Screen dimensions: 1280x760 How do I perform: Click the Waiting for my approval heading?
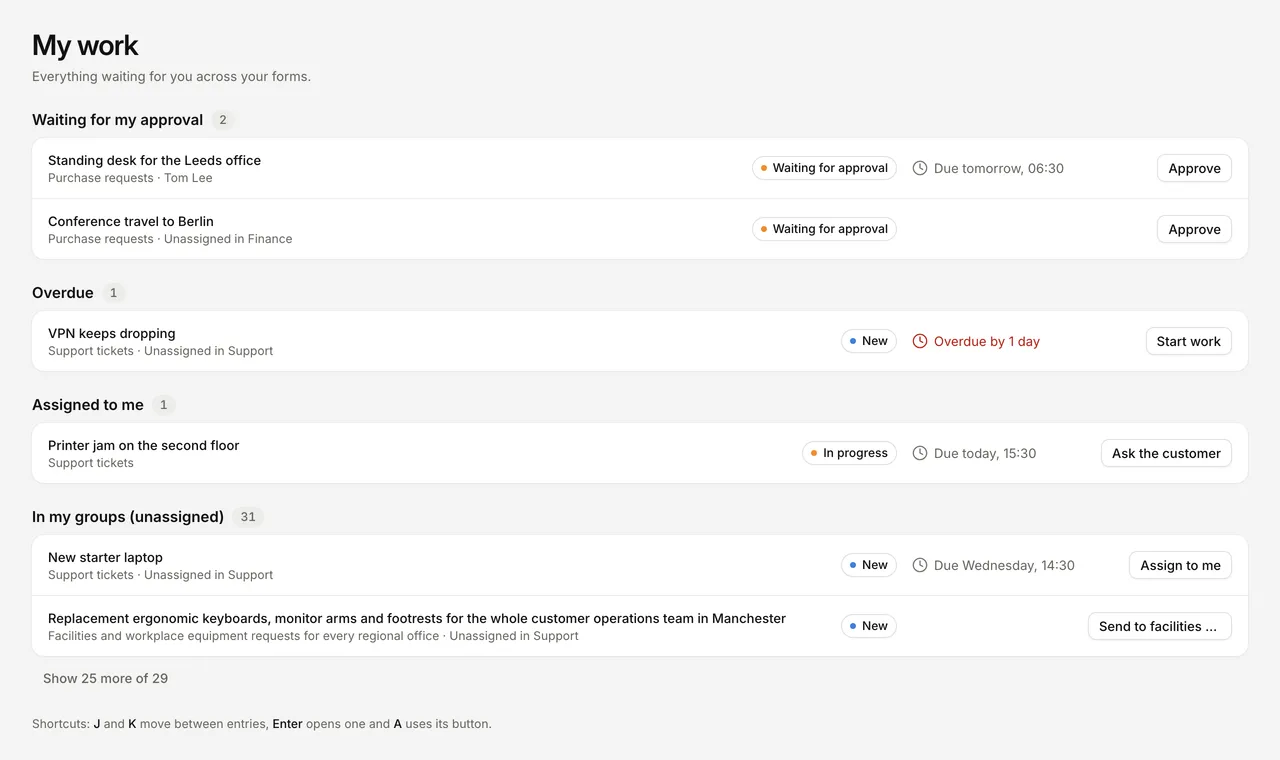tap(117, 120)
